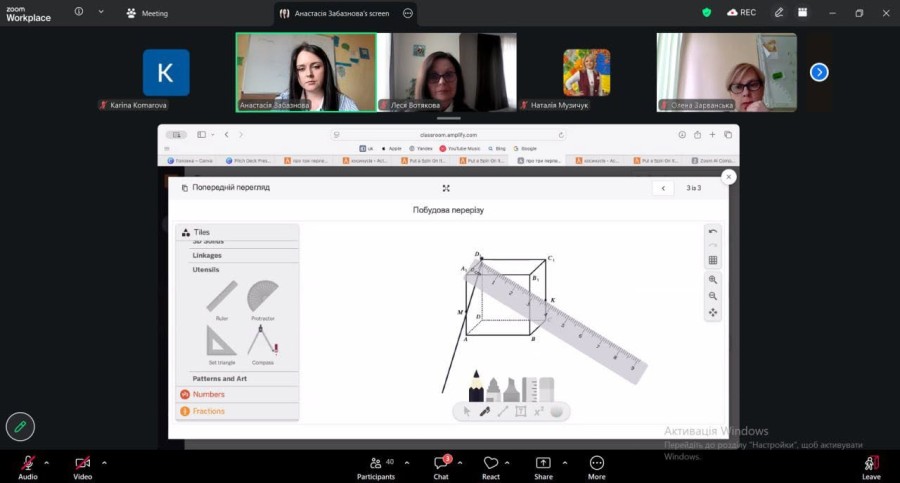Zoom out on the canvas
The height and width of the screenshot is (483, 900).
coord(713,296)
